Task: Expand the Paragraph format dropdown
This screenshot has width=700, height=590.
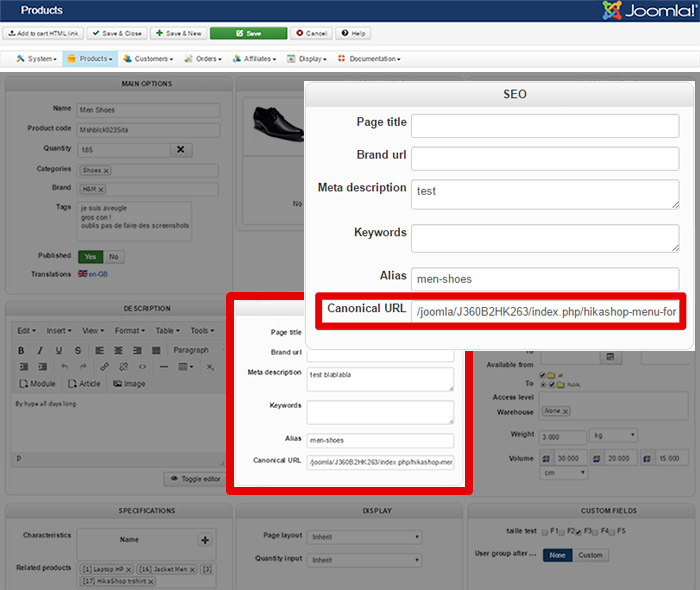Action: click(196, 350)
